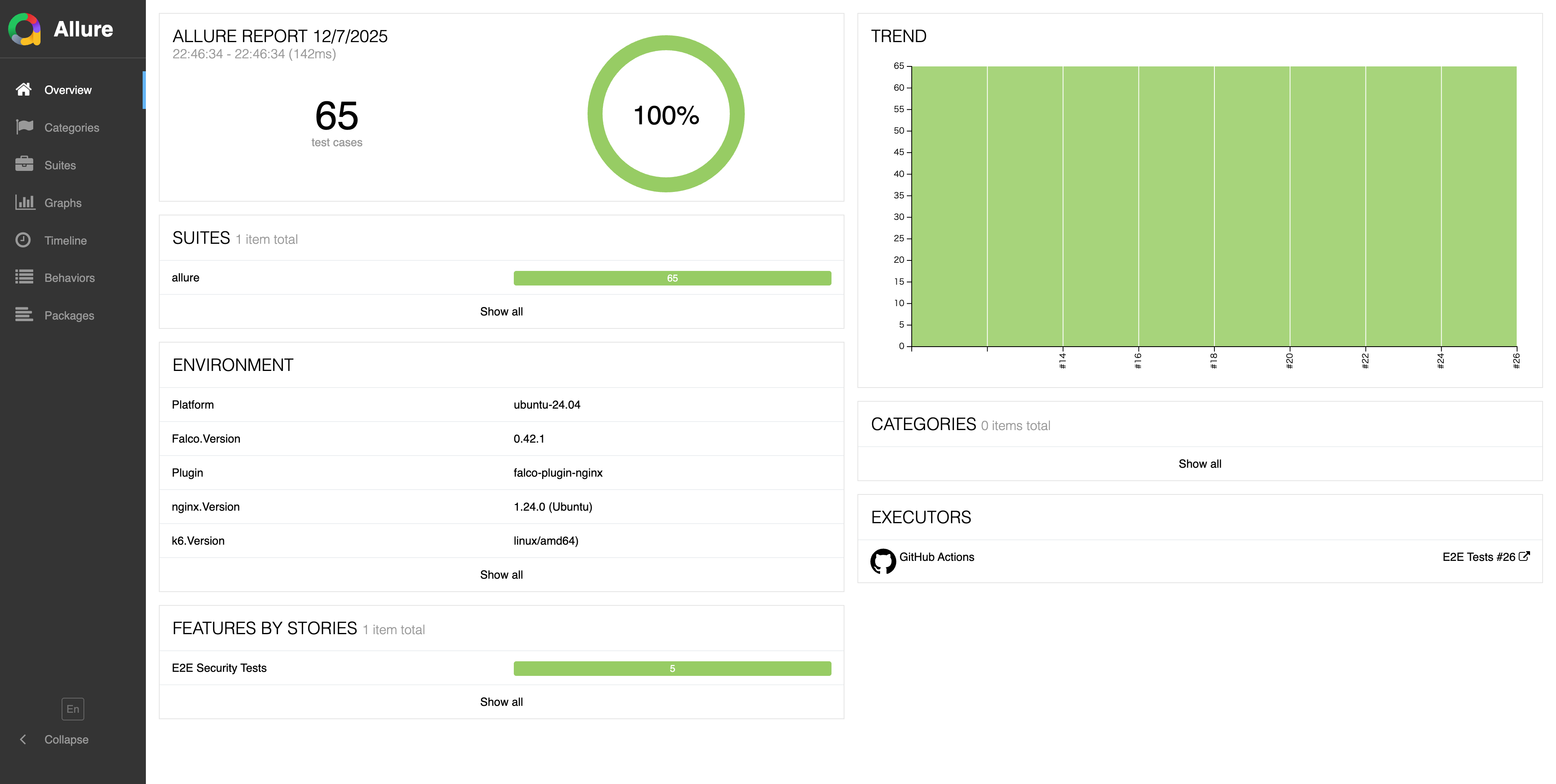This screenshot has height=784, width=1556.
Task: Show all in Categories widget
Action: pos(1199,464)
